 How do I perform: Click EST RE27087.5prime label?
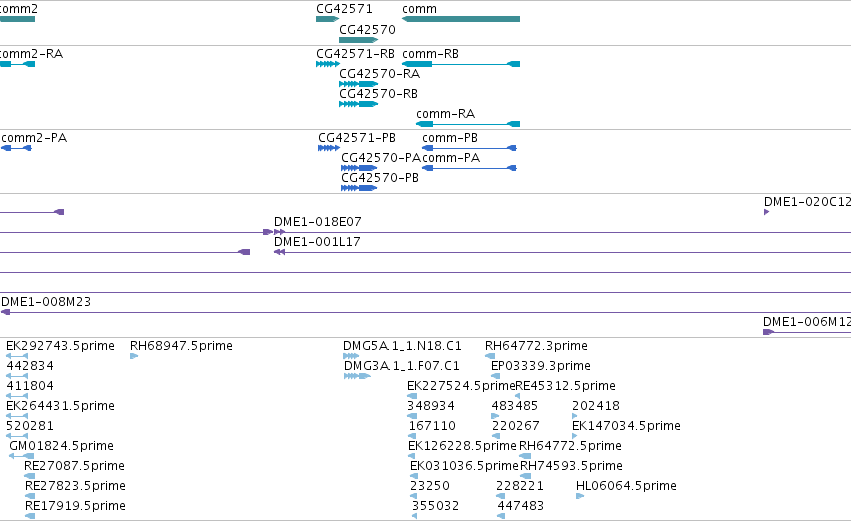click(74, 466)
